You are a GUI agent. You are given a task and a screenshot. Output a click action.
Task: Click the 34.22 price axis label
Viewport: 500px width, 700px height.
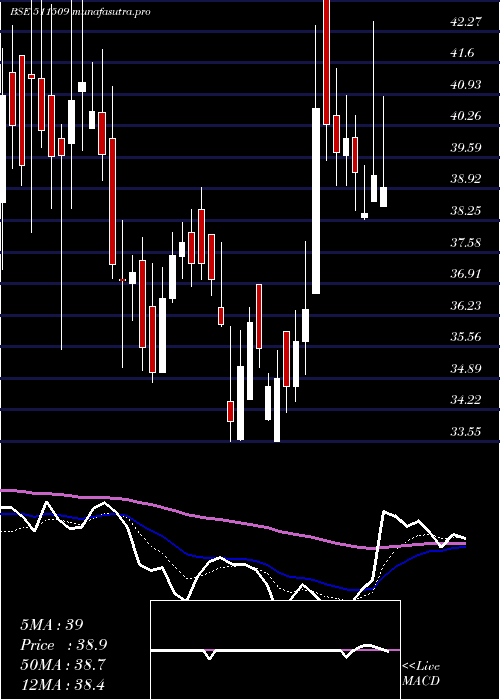click(466, 400)
